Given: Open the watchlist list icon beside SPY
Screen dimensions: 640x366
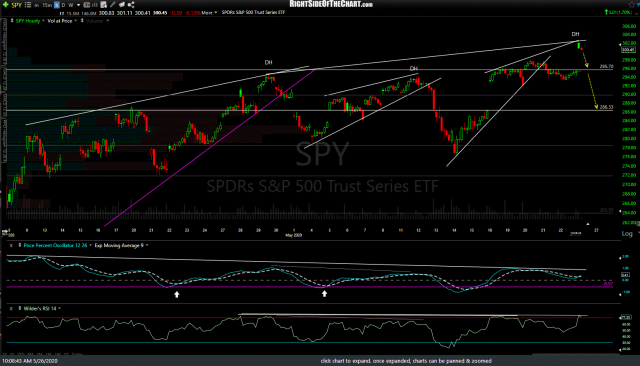Looking at the screenshot, I should click(28, 5).
